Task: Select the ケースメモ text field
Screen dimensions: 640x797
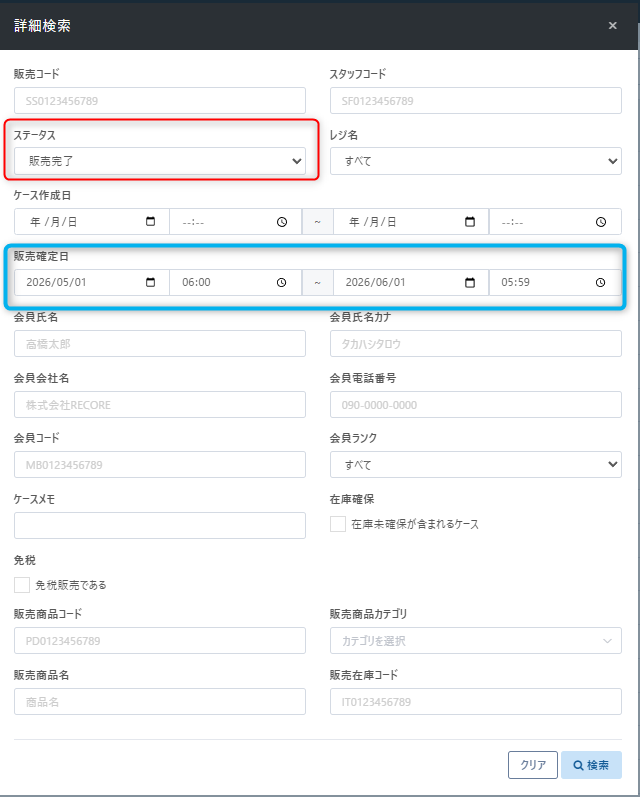Action: (160, 525)
